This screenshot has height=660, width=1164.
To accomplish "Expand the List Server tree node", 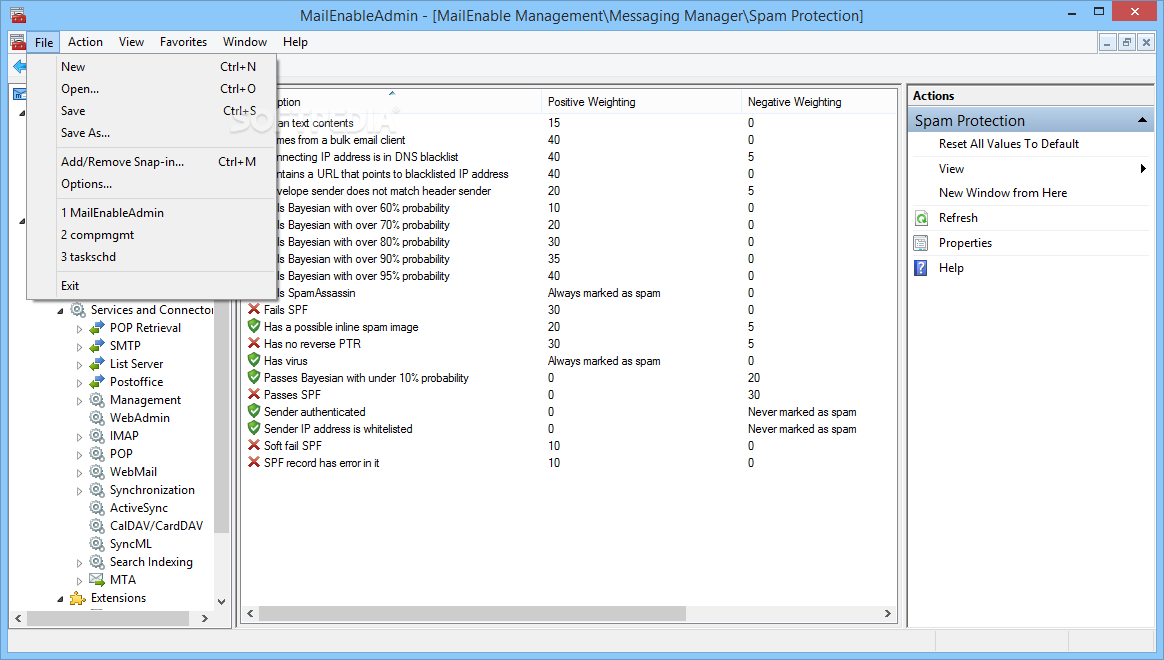I will pyautogui.click(x=79, y=365).
